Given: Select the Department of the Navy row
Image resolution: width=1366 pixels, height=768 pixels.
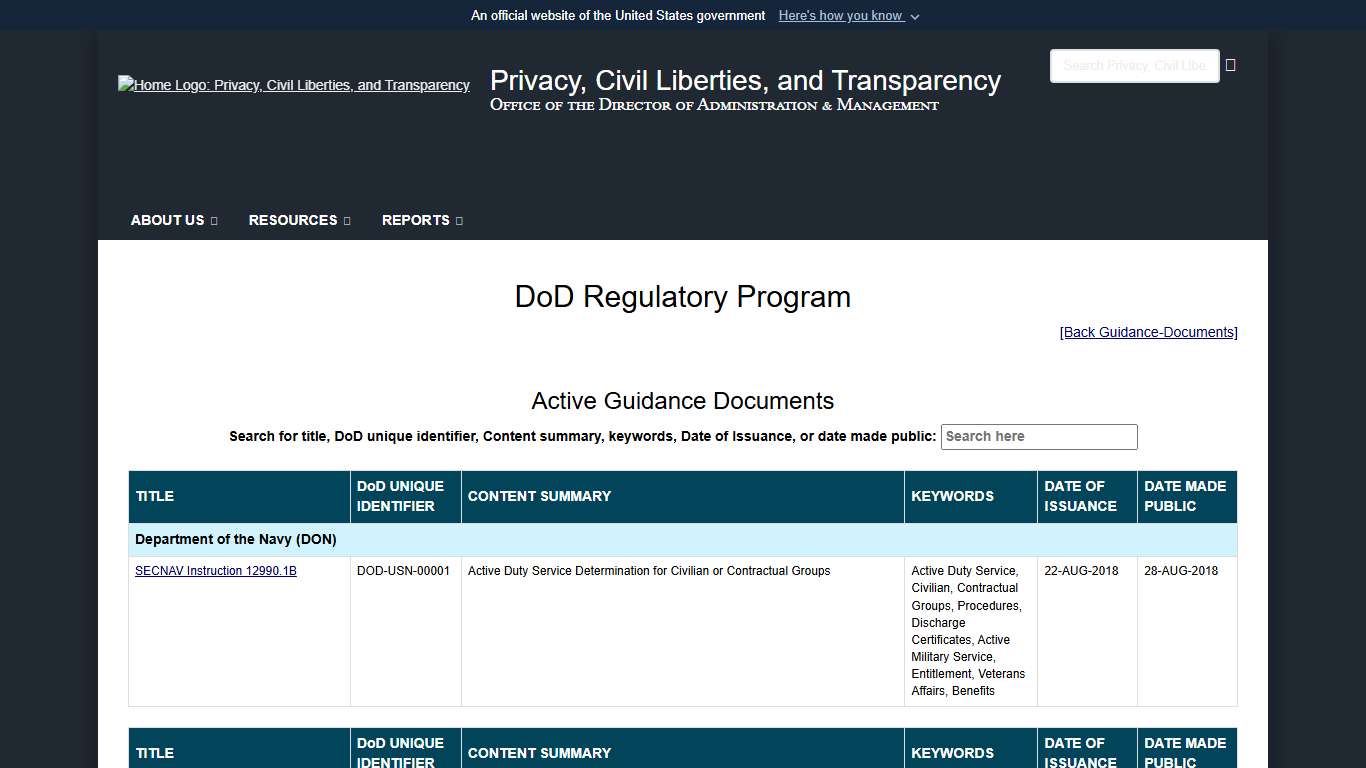Looking at the screenshot, I should [x=236, y=539].
